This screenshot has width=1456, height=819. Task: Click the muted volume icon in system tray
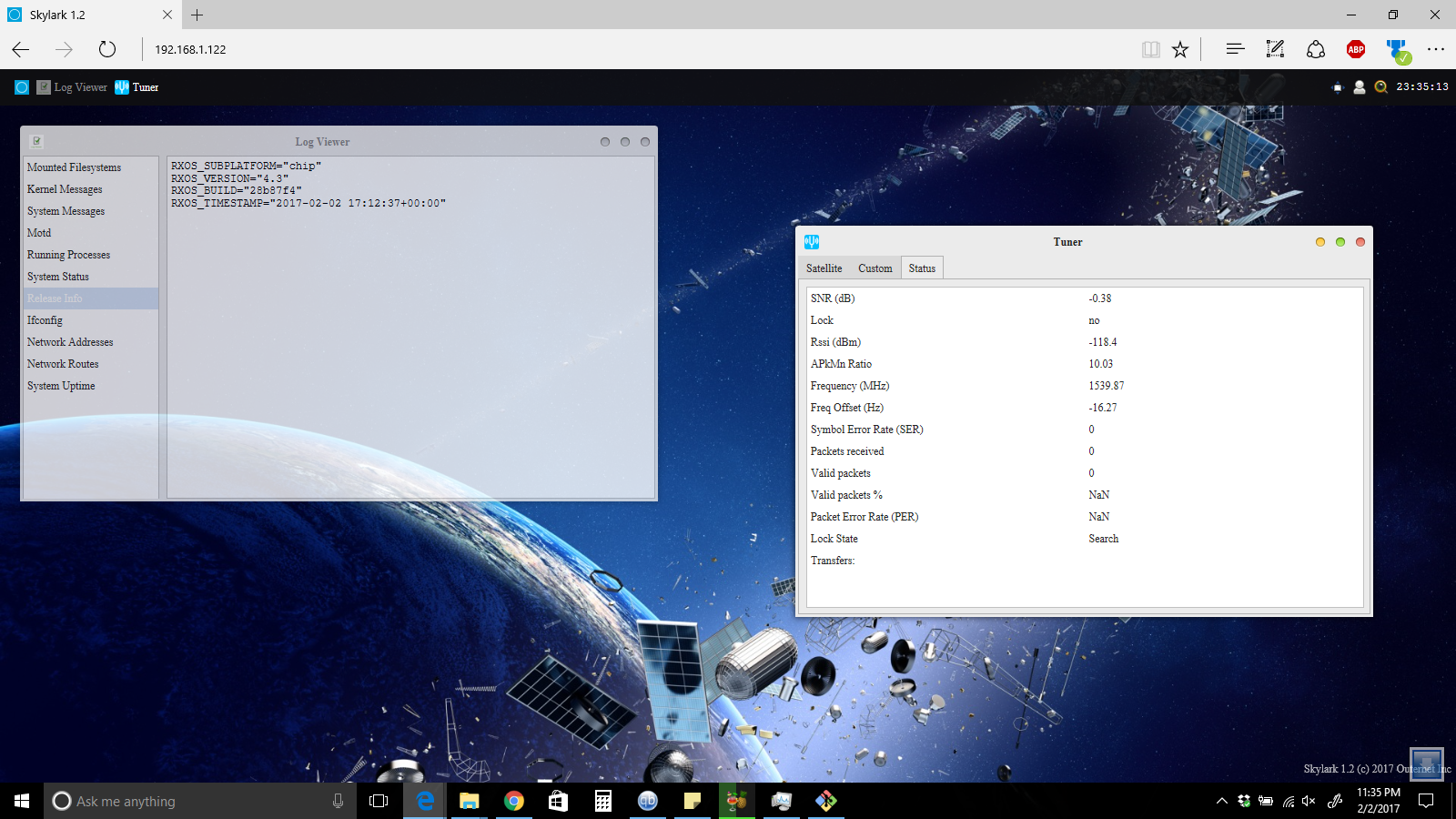pos(1309,801)
